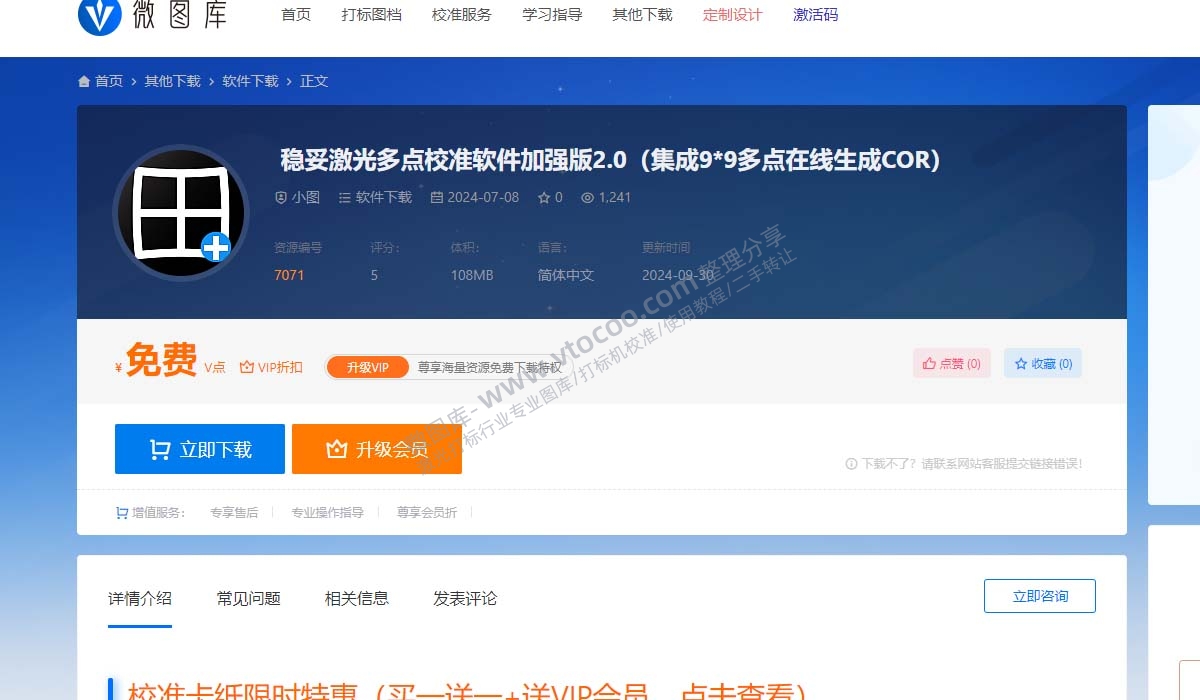
Task: Click the large software grid thumbnail avatar
Action: 180,212
